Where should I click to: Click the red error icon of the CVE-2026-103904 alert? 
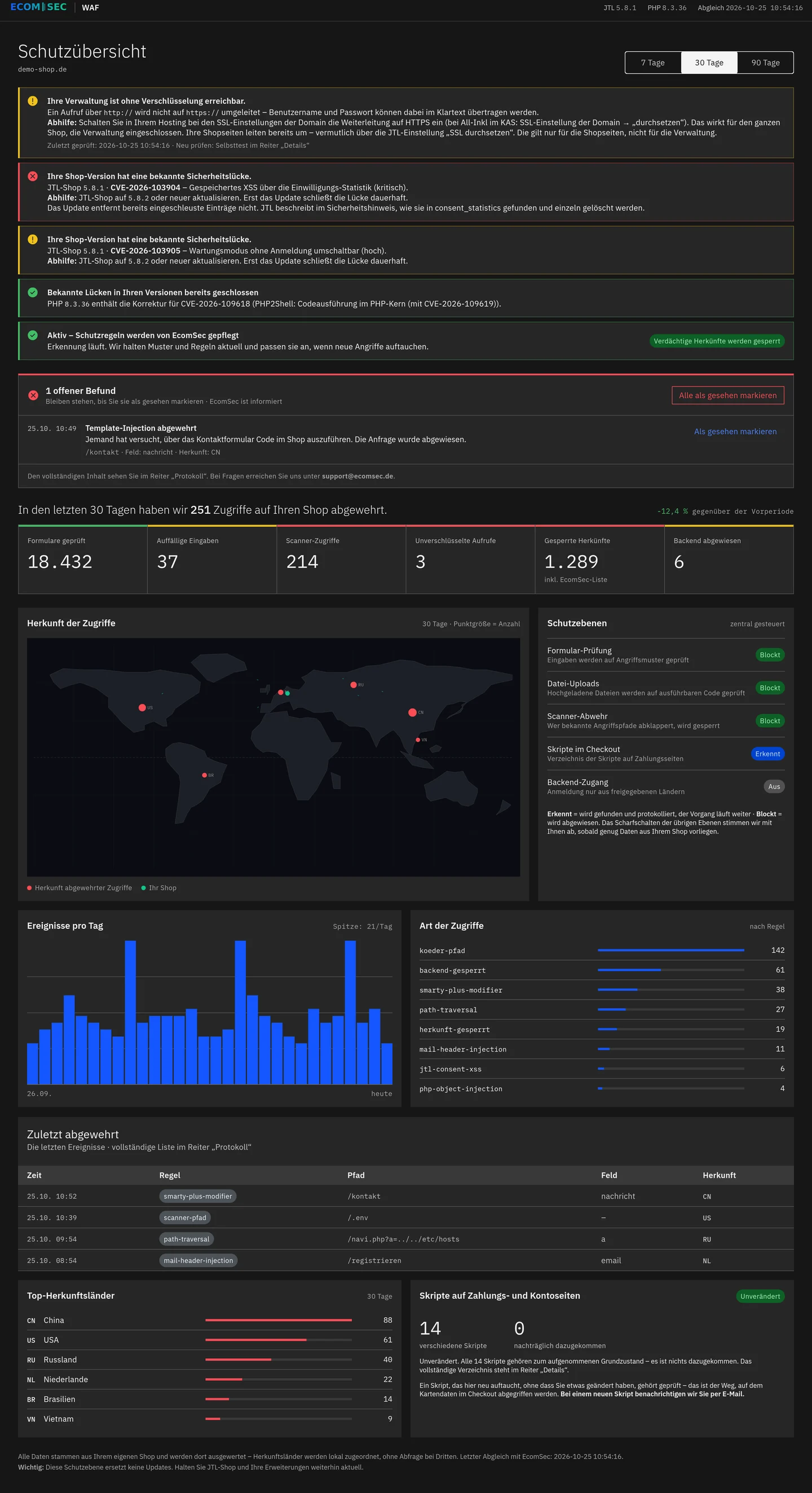click(x=33, y=176)
